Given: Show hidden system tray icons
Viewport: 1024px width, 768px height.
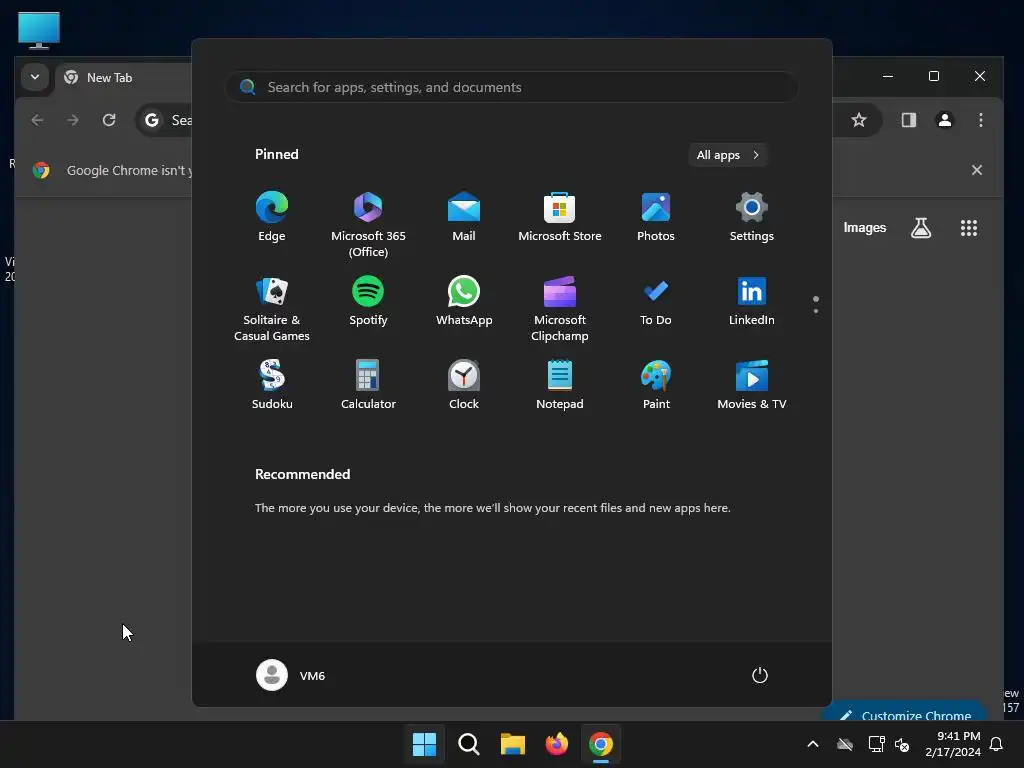Looking at the screenshot, I should [813, 744].
